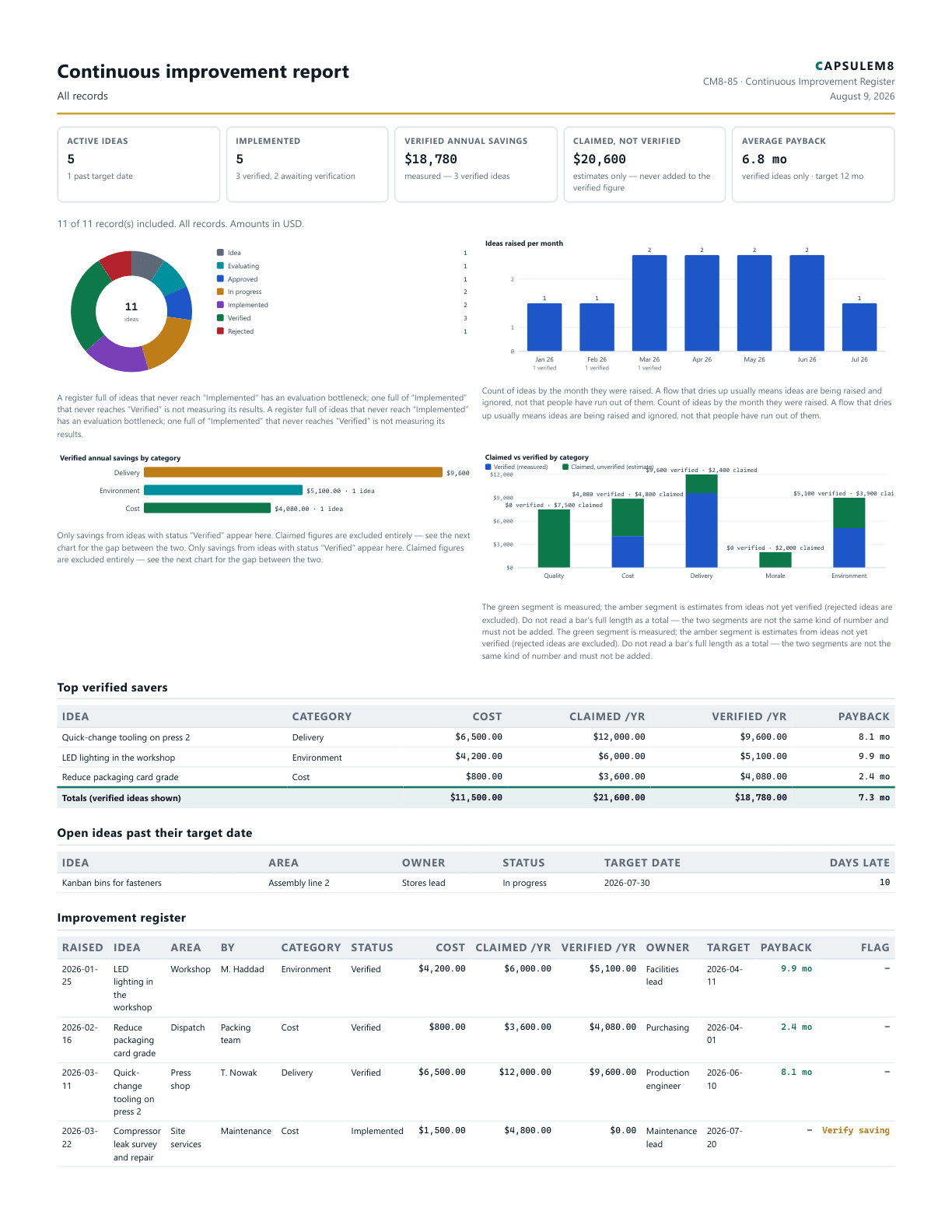Select the Claimed, Not Verified $20,600 card
Screen dimensions: 952x1232
point(645,164)
